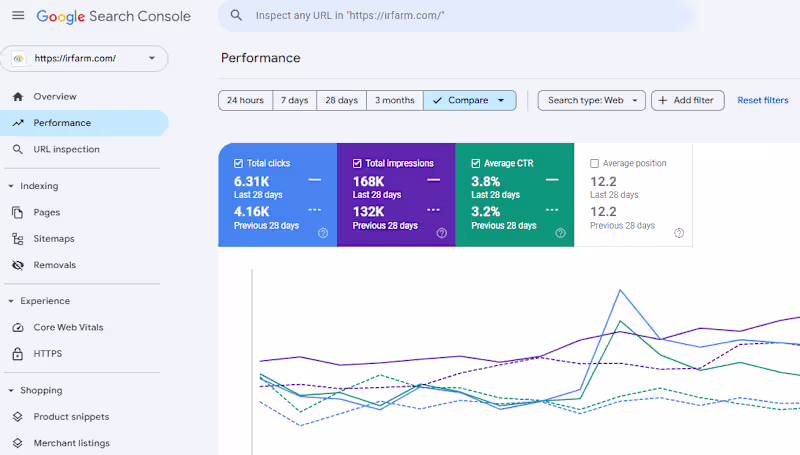The width and height of the screenshot is (800, 455).
Task: Open the Search type: Web dropdown
Action: (592, 100)
